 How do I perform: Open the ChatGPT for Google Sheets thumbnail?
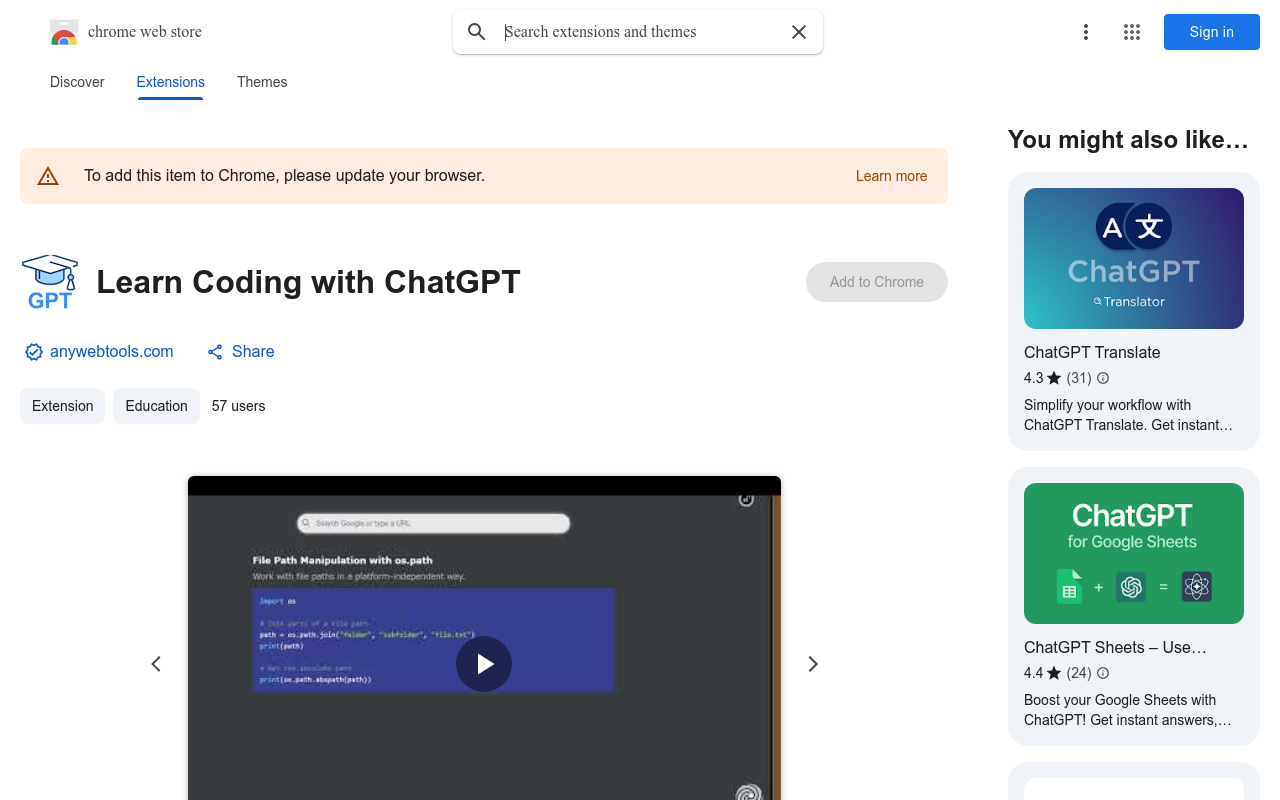point(1134,553)
